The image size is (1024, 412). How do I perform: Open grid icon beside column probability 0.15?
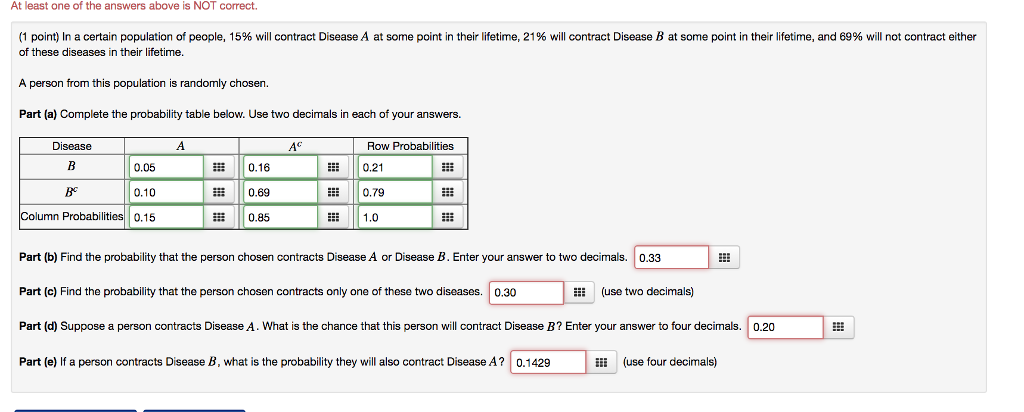point(217,217)
